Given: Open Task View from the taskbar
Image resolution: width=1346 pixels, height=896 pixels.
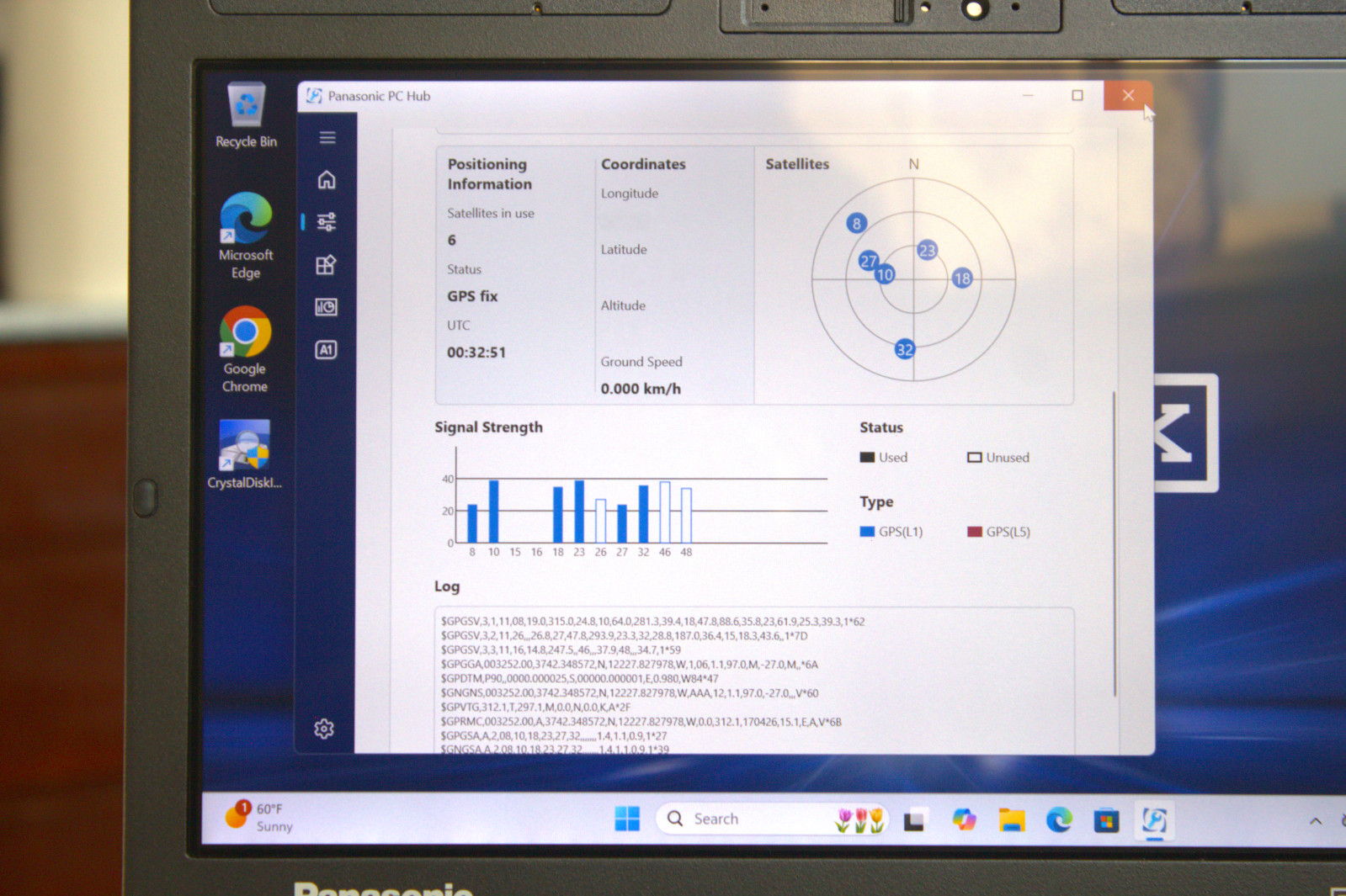Looking at the screenshot, I should point(914,819).
